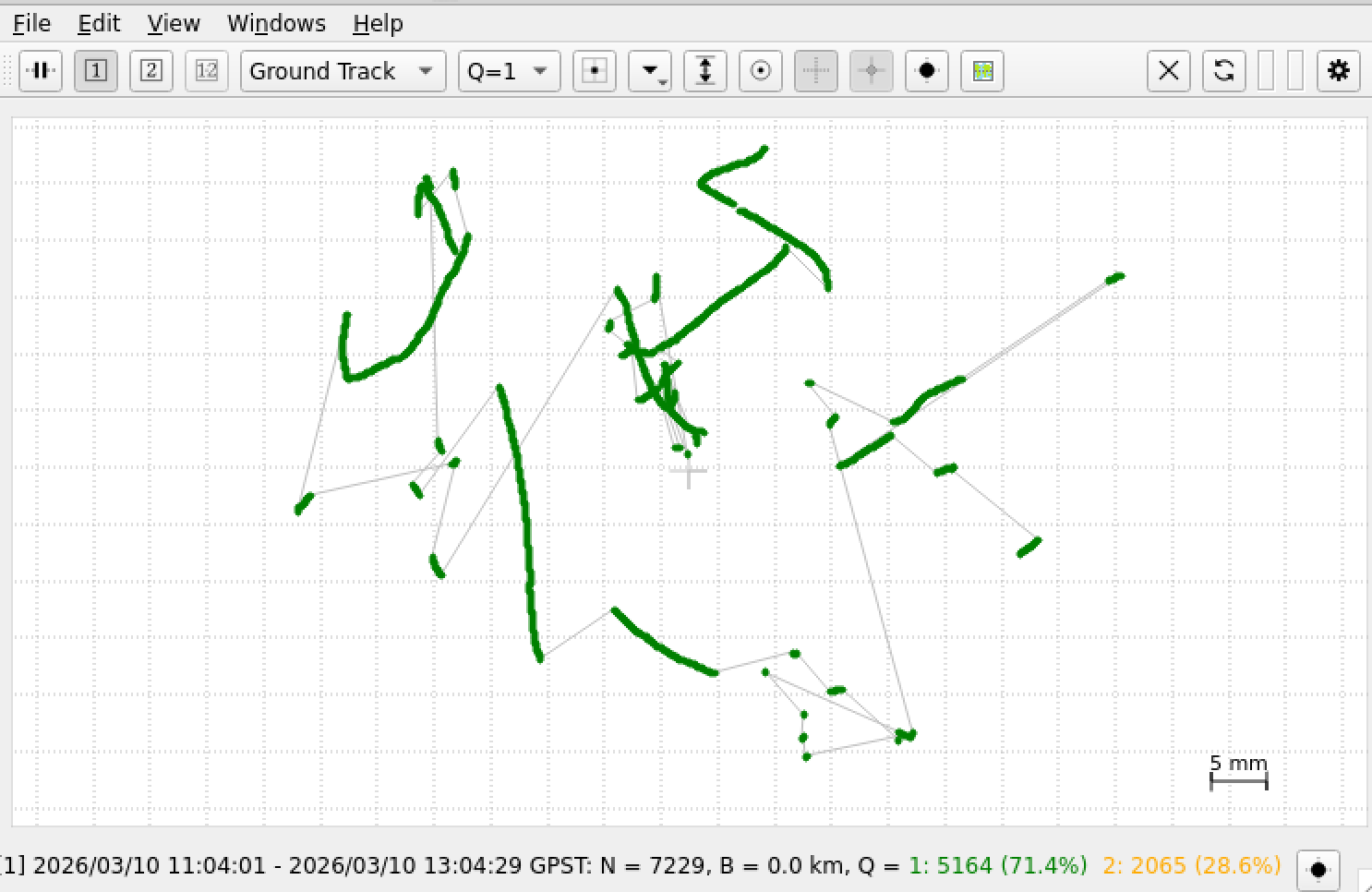1372x892 pixels.
Task: Click the grayed crosshair grid icon
Action: pyautogui.click(x=816, y=71)
